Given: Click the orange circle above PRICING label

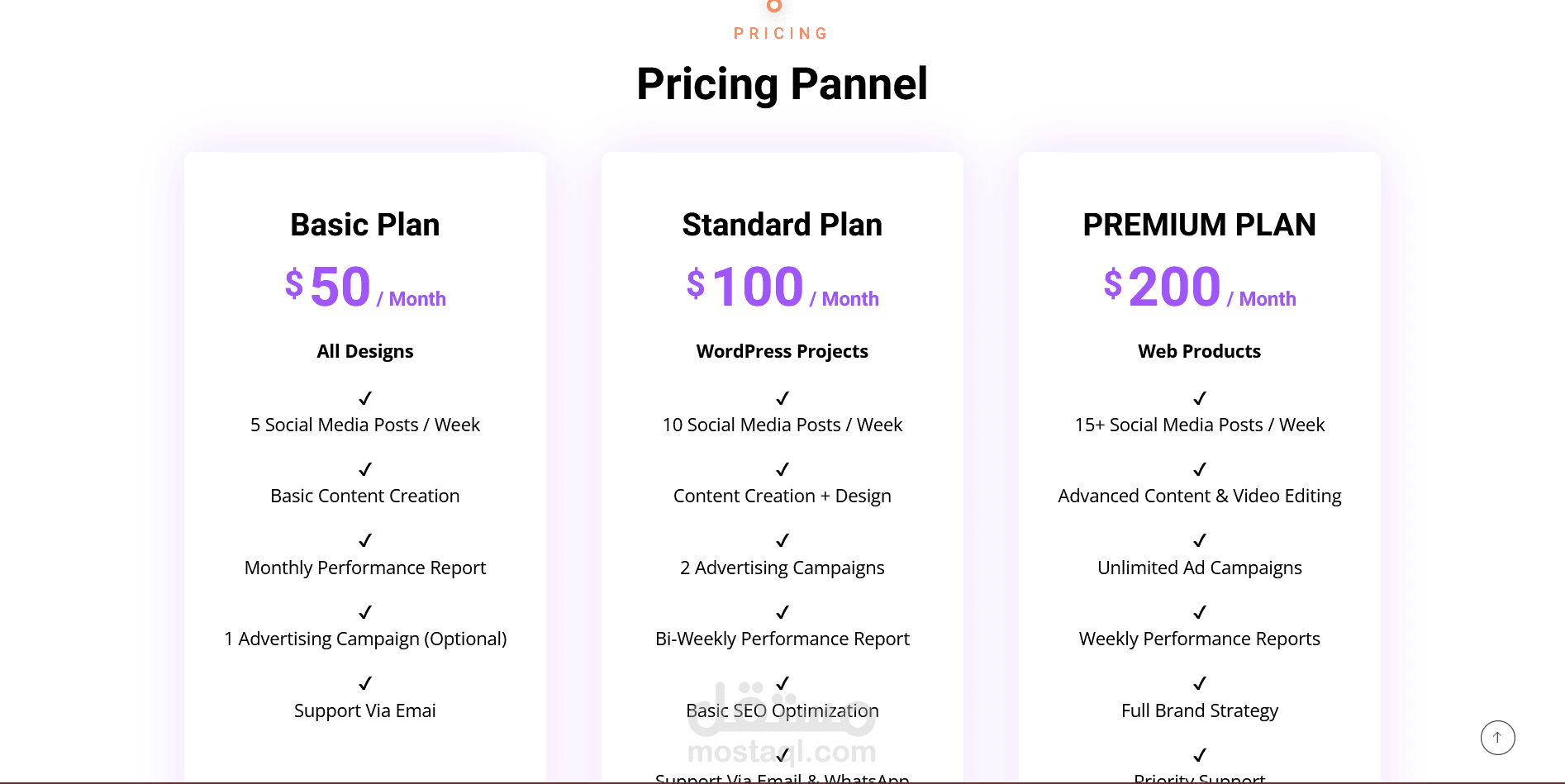Looking at the screenshot, I should [x=774, y=5].
